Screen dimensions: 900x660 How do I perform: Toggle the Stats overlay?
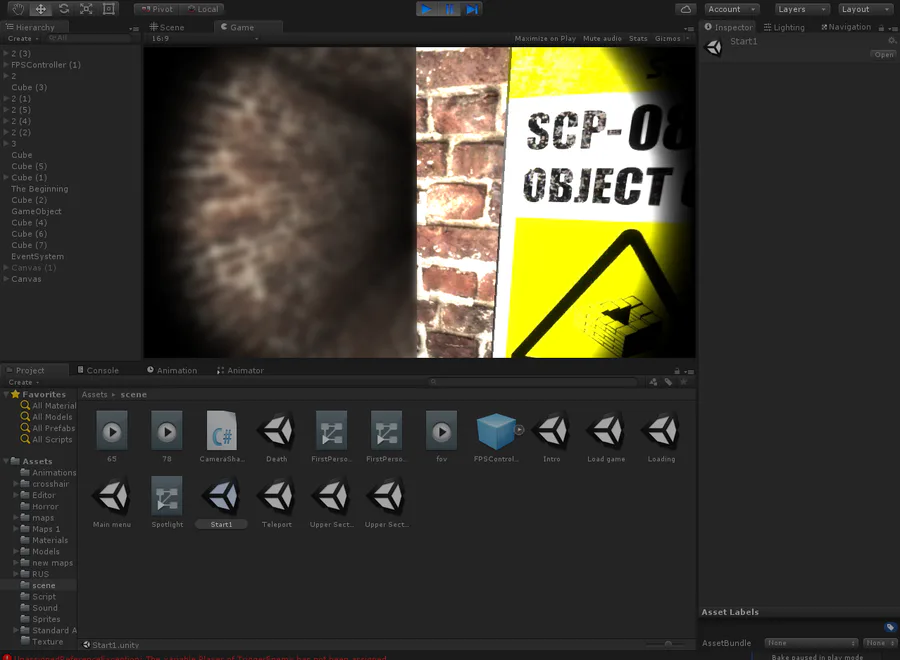638,38
